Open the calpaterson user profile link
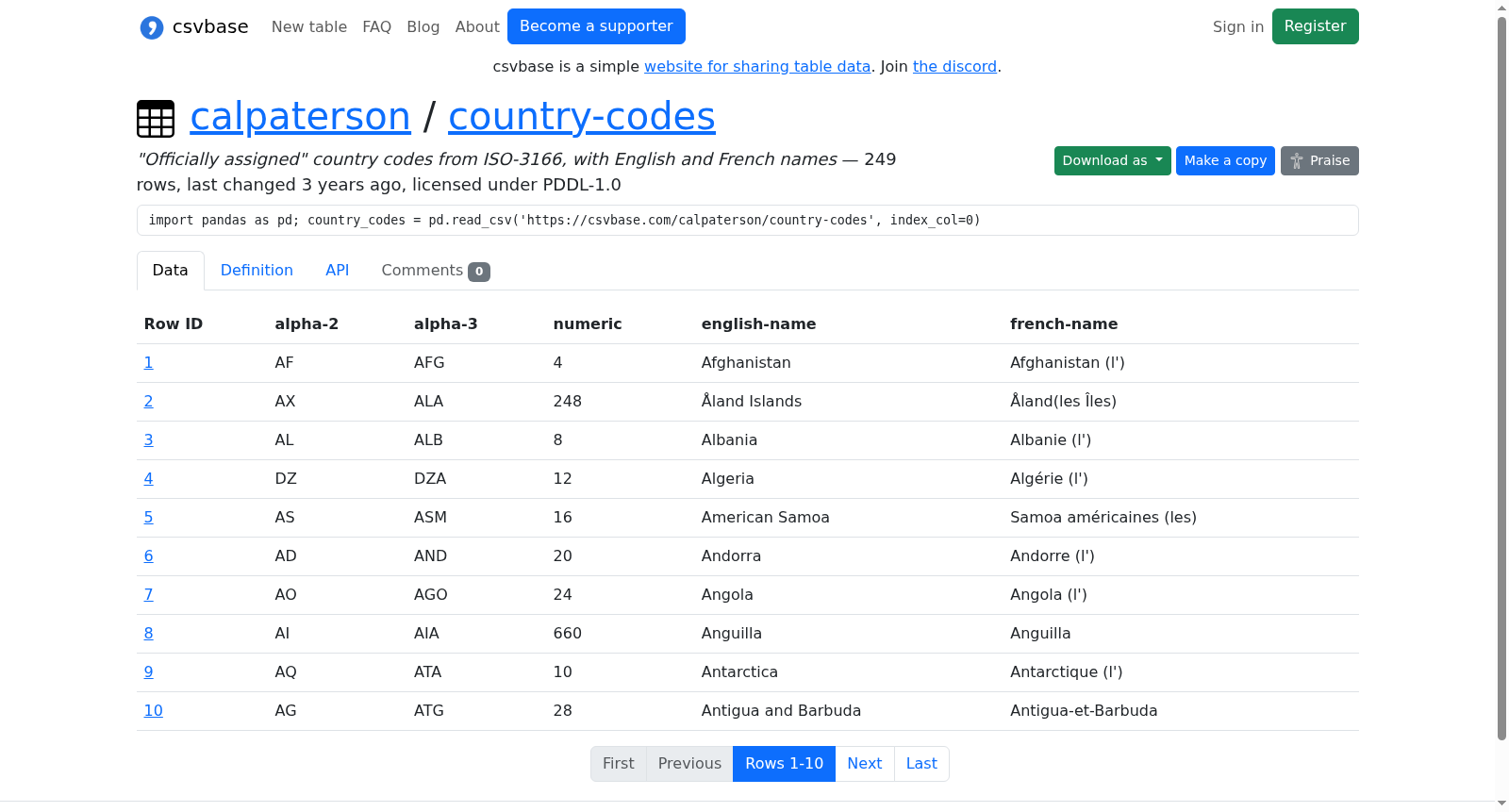The image size is (1509, 812). click(301, 116)
